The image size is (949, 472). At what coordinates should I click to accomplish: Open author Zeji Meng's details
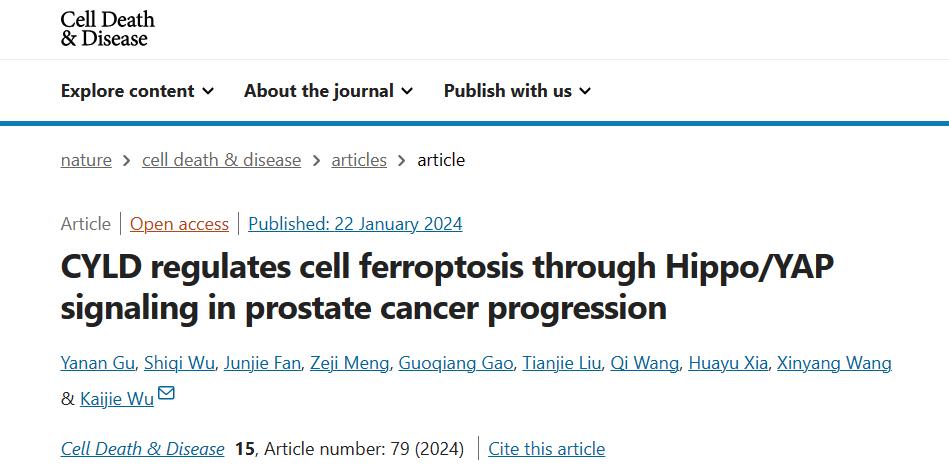pos(350,363)
